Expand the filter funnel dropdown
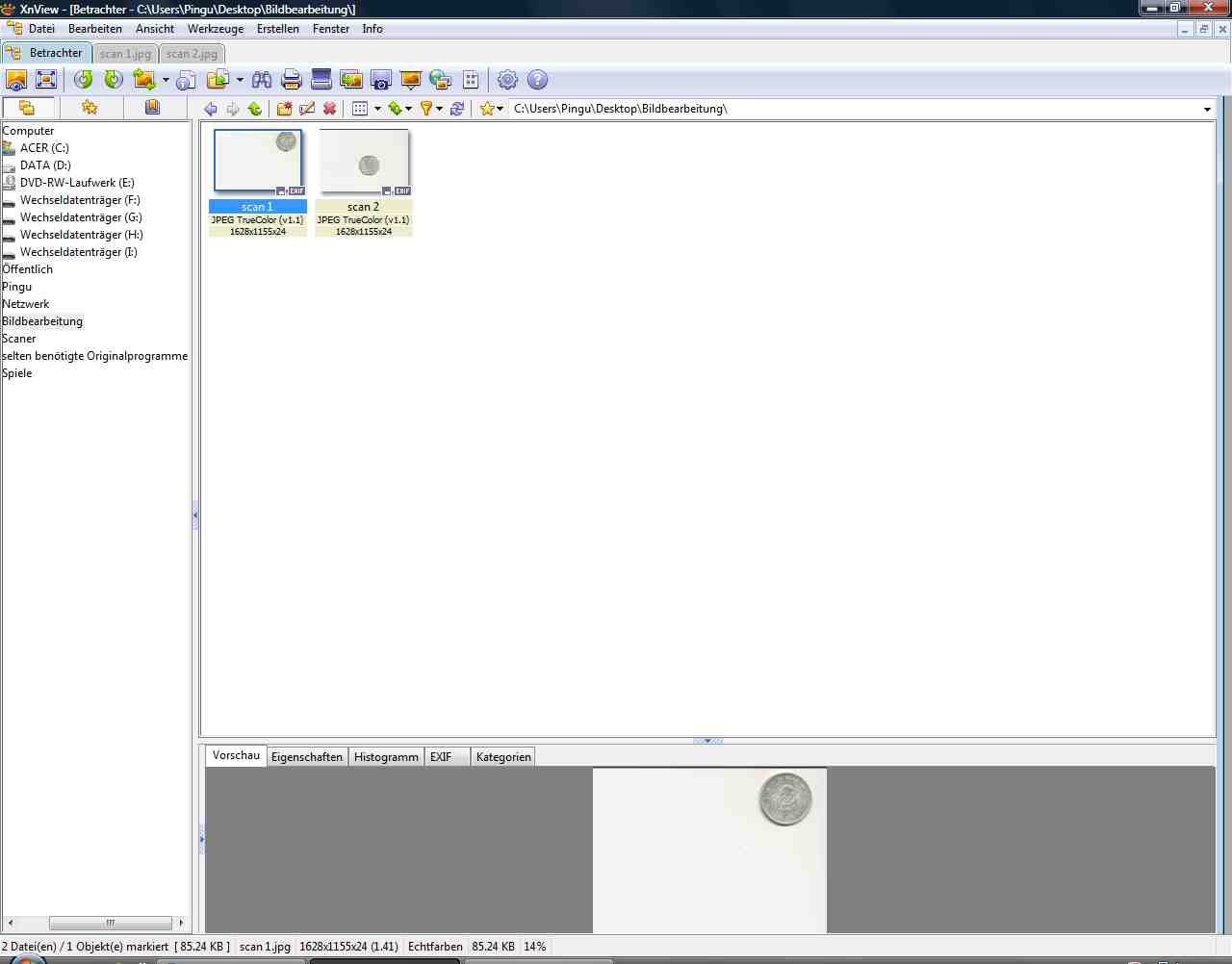Screen dimensions: 1232x964 (440, 109)
